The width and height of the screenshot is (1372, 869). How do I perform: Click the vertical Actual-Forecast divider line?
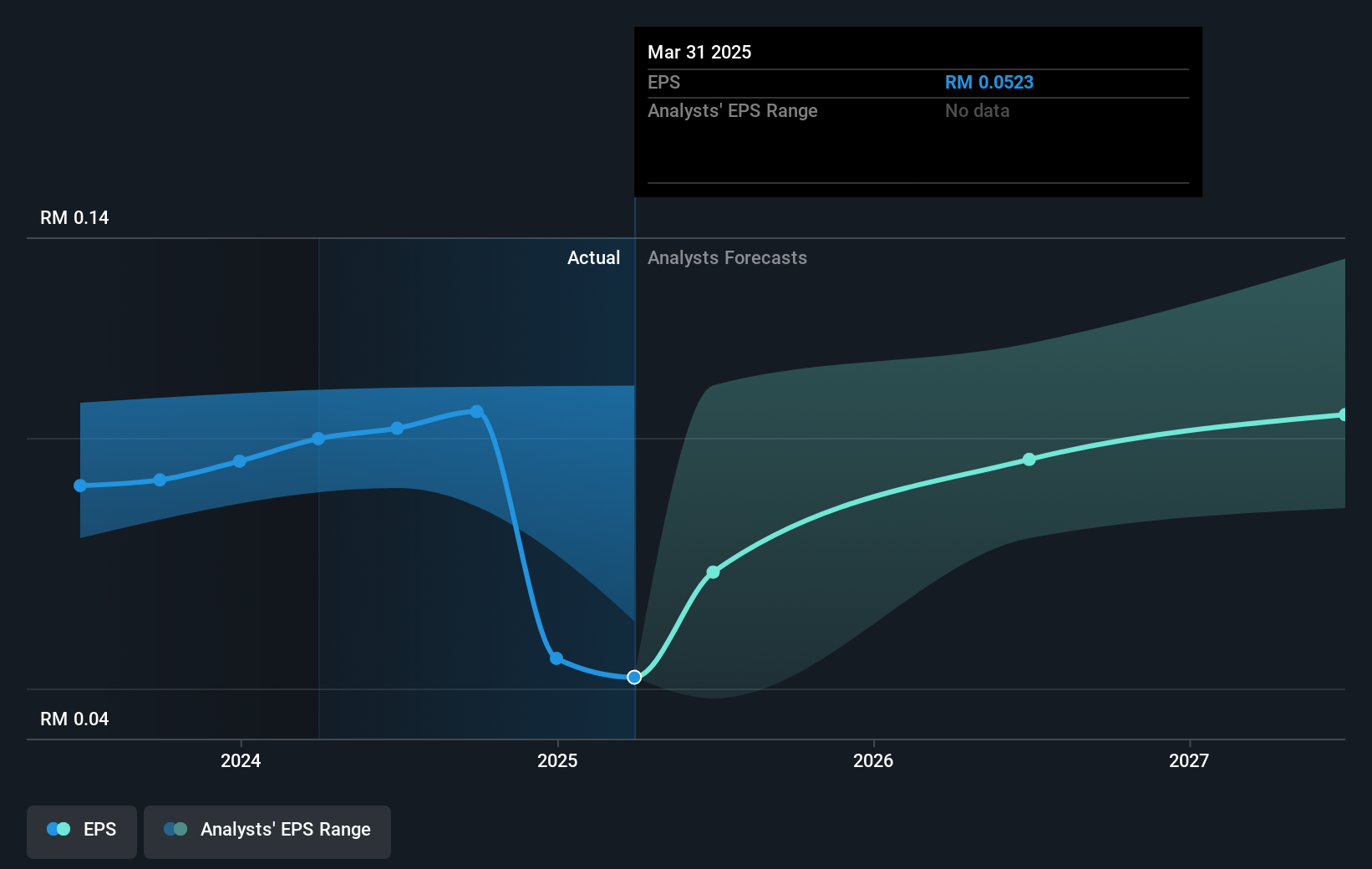634,468
